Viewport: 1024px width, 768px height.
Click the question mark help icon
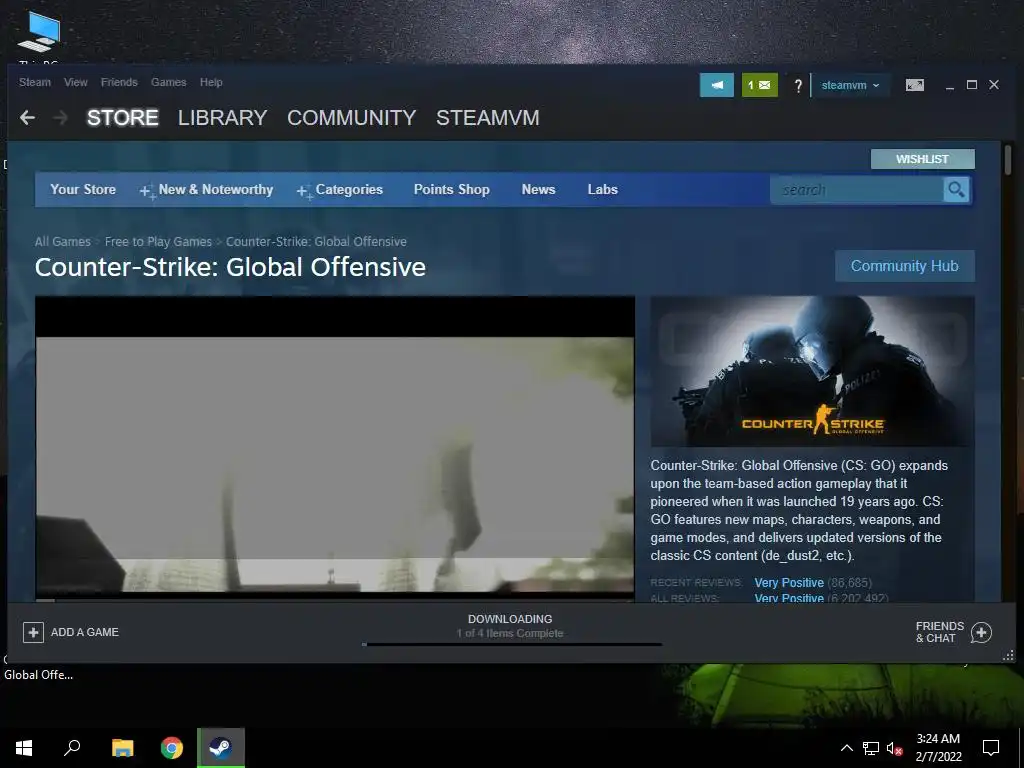(797, 86)
